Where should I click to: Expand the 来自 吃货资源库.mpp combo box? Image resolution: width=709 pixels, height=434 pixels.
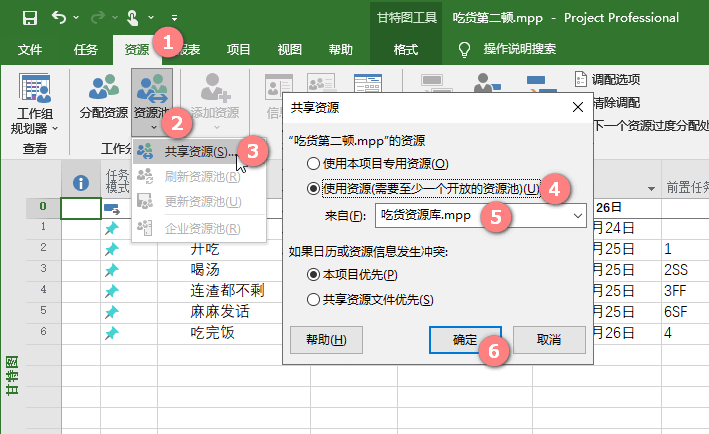pyautogui.click(x=578, y=215)
